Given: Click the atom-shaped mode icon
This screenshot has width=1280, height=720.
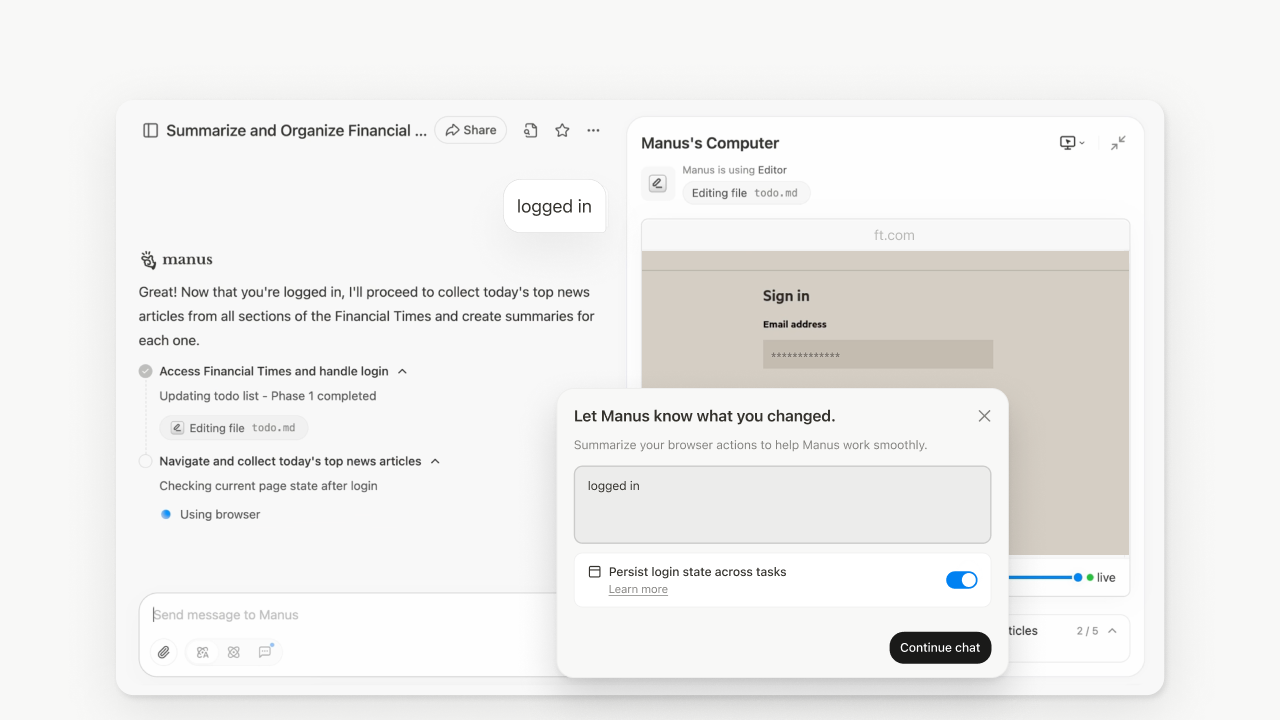Looking at the screenshot, I should tap(234, 652).
